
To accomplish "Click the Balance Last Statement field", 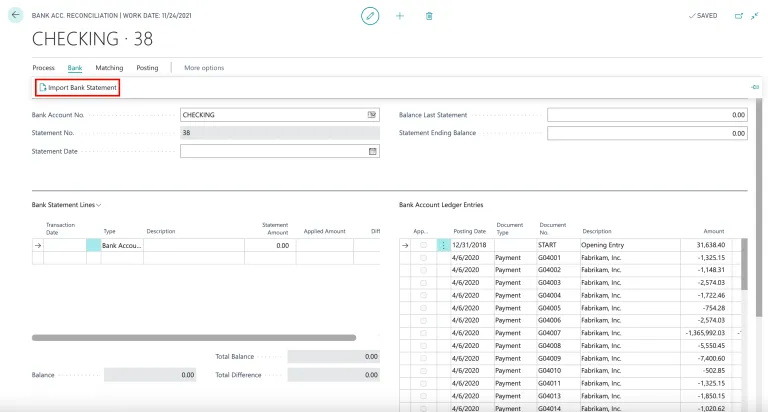I will (647, 115).
